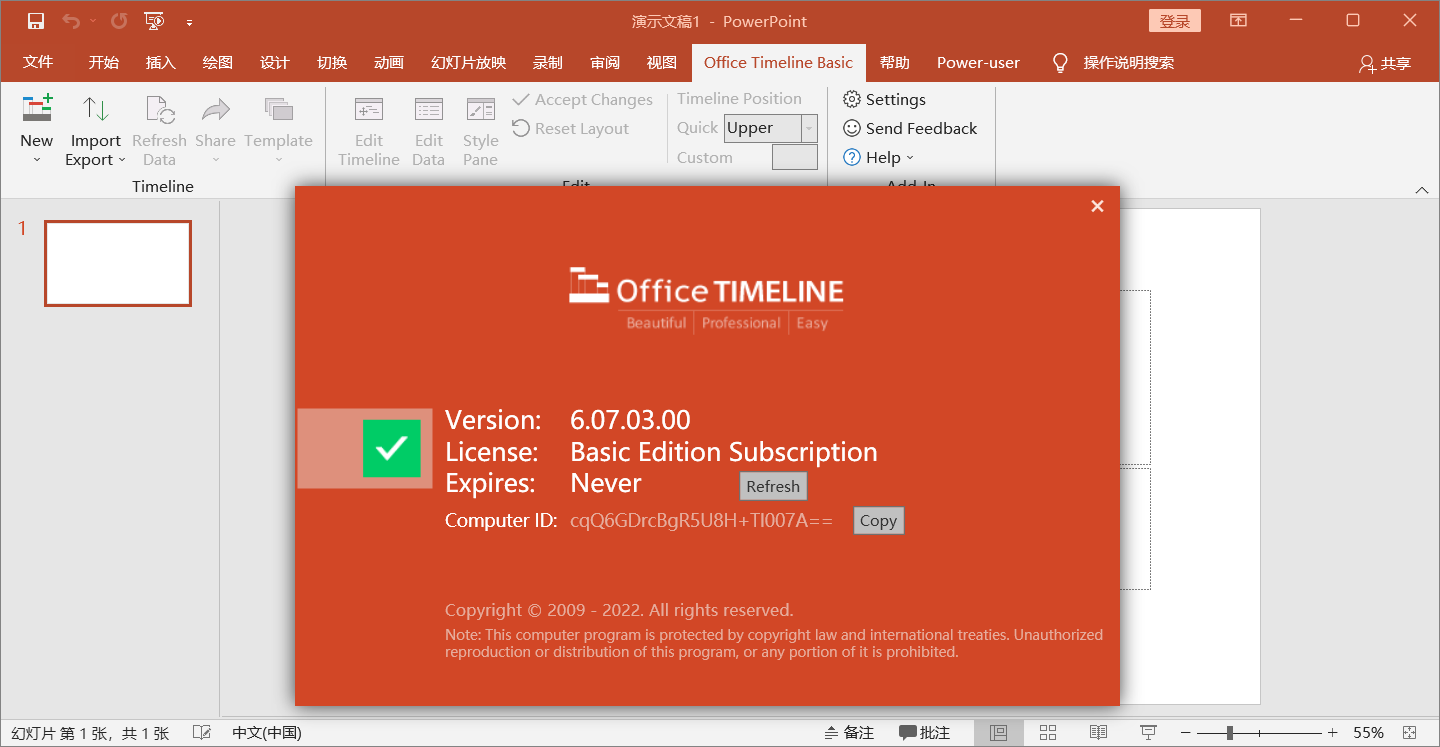
Task: Click the green license checkmark icon
Action: pyautogui.click(x=392, y=448)
